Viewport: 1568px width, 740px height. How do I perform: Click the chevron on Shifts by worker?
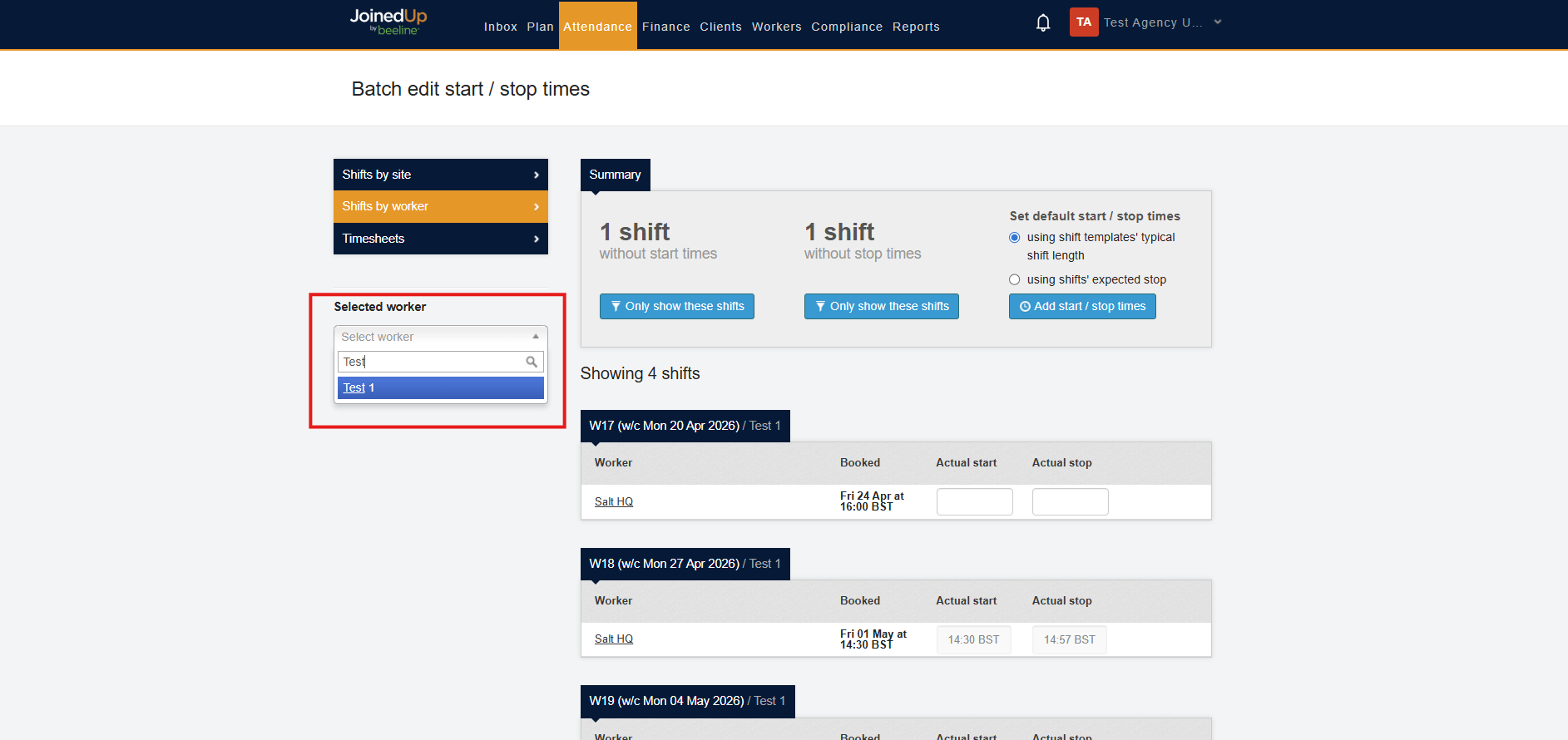pos(537,206)
